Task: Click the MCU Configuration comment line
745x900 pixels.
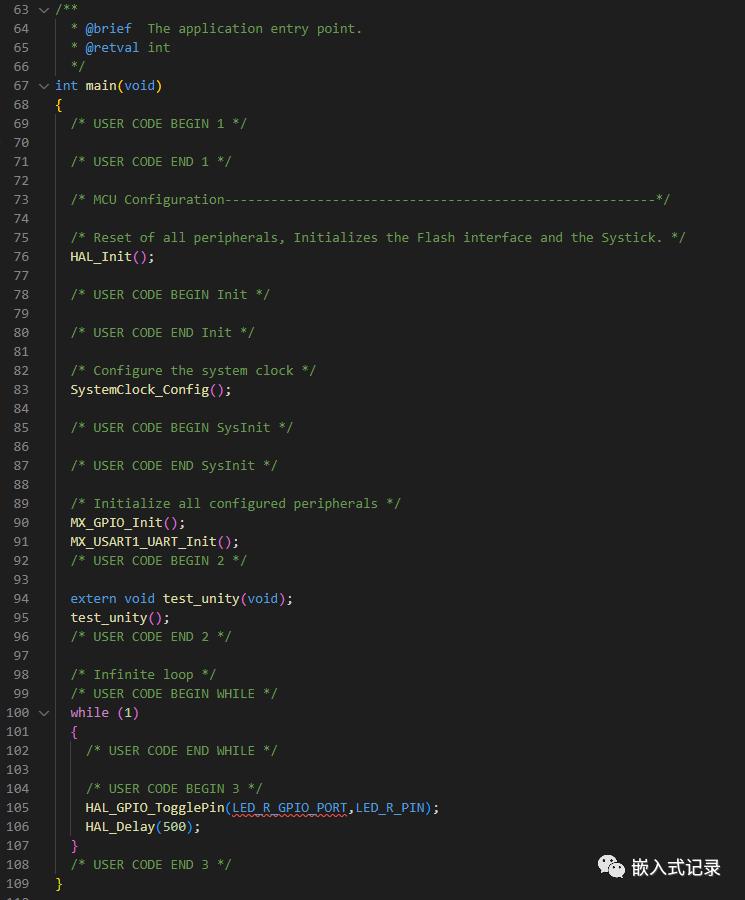Action: coord(370,200)
